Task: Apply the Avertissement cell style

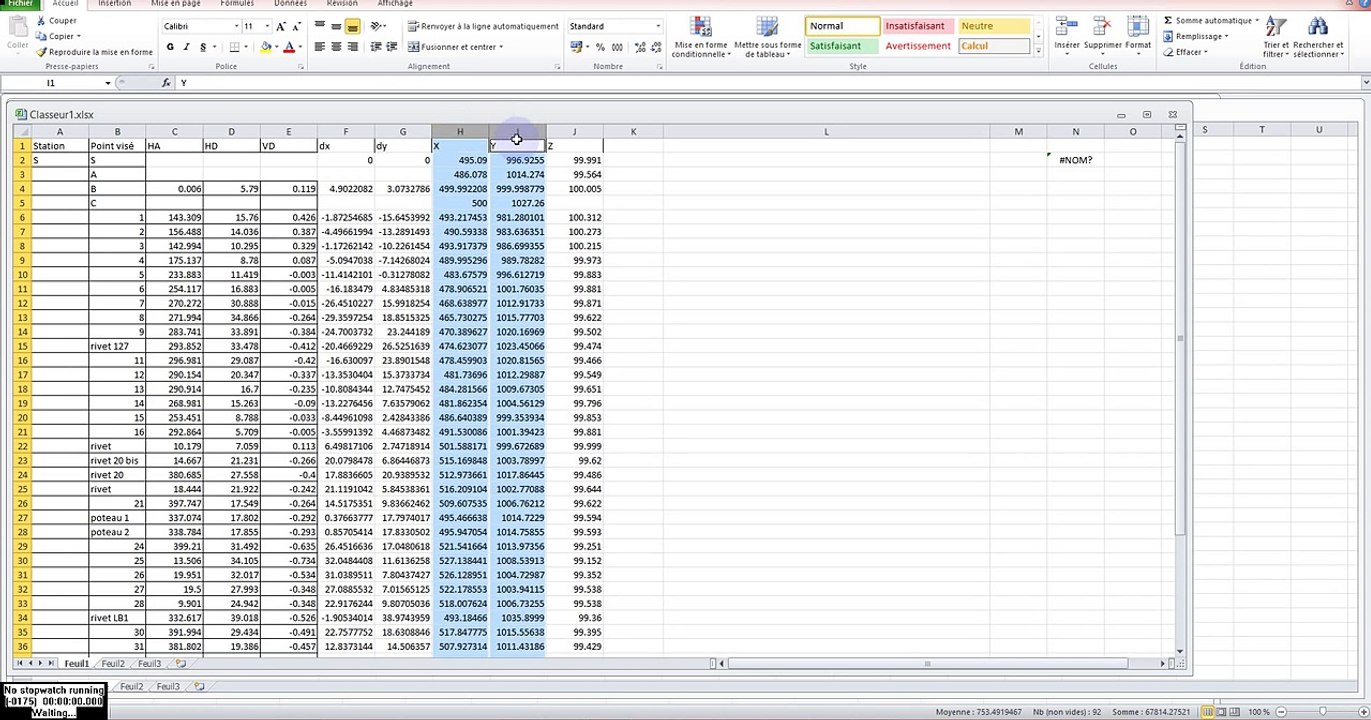Action: coord(919,46)
